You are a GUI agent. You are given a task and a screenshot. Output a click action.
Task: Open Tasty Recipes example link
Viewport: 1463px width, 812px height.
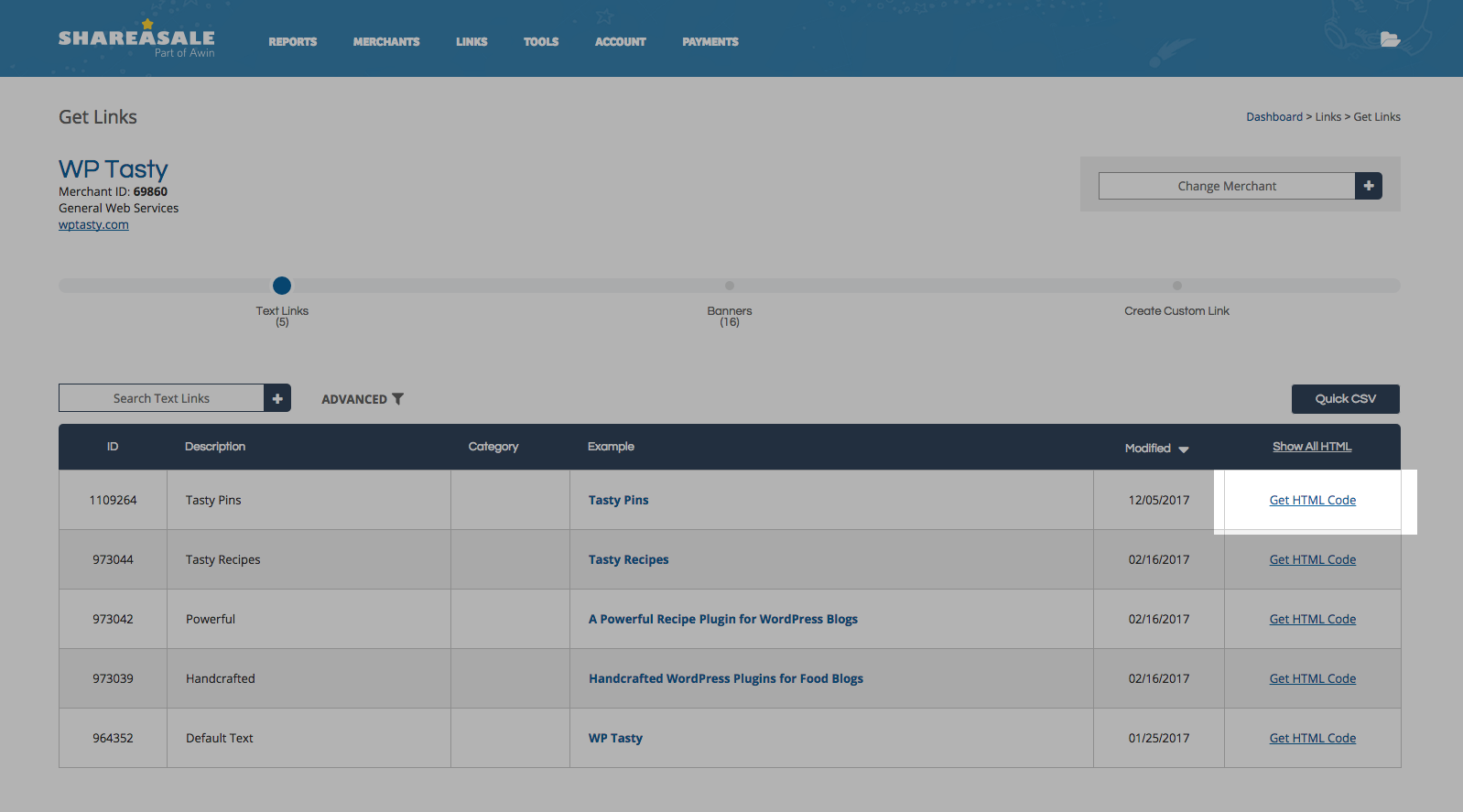629,559
